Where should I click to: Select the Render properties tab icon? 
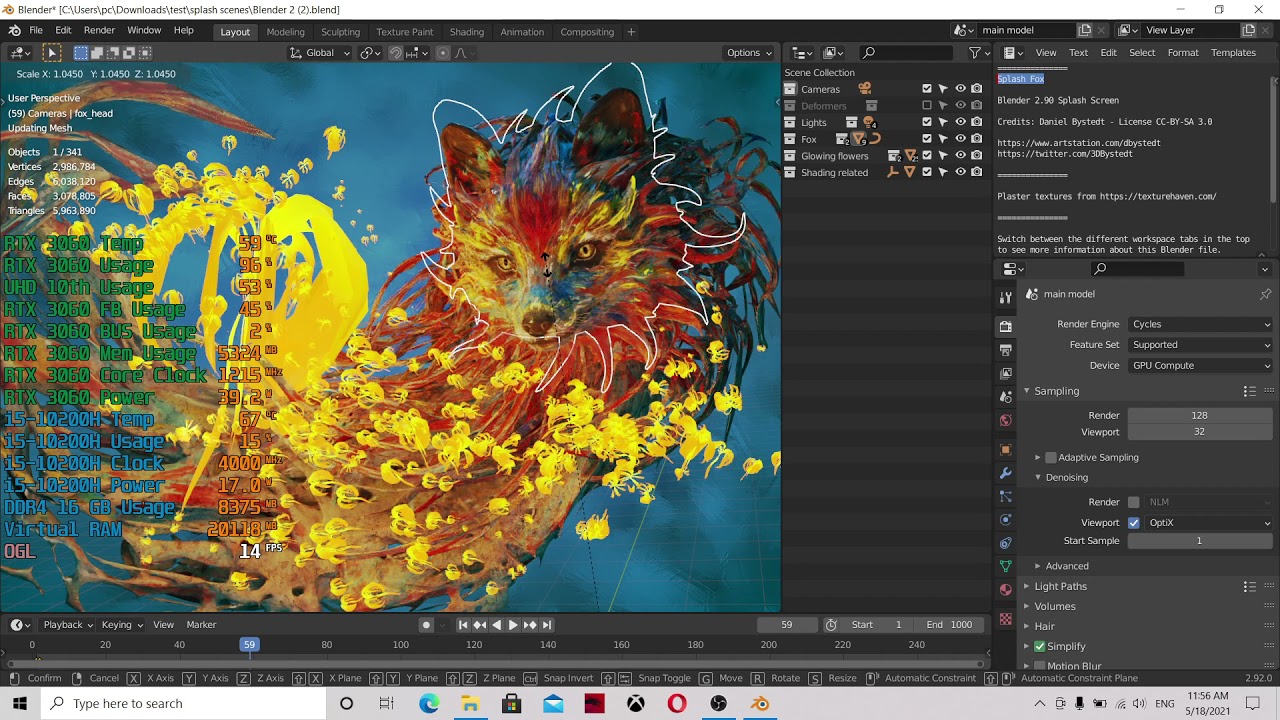[x=1006, y=326]
